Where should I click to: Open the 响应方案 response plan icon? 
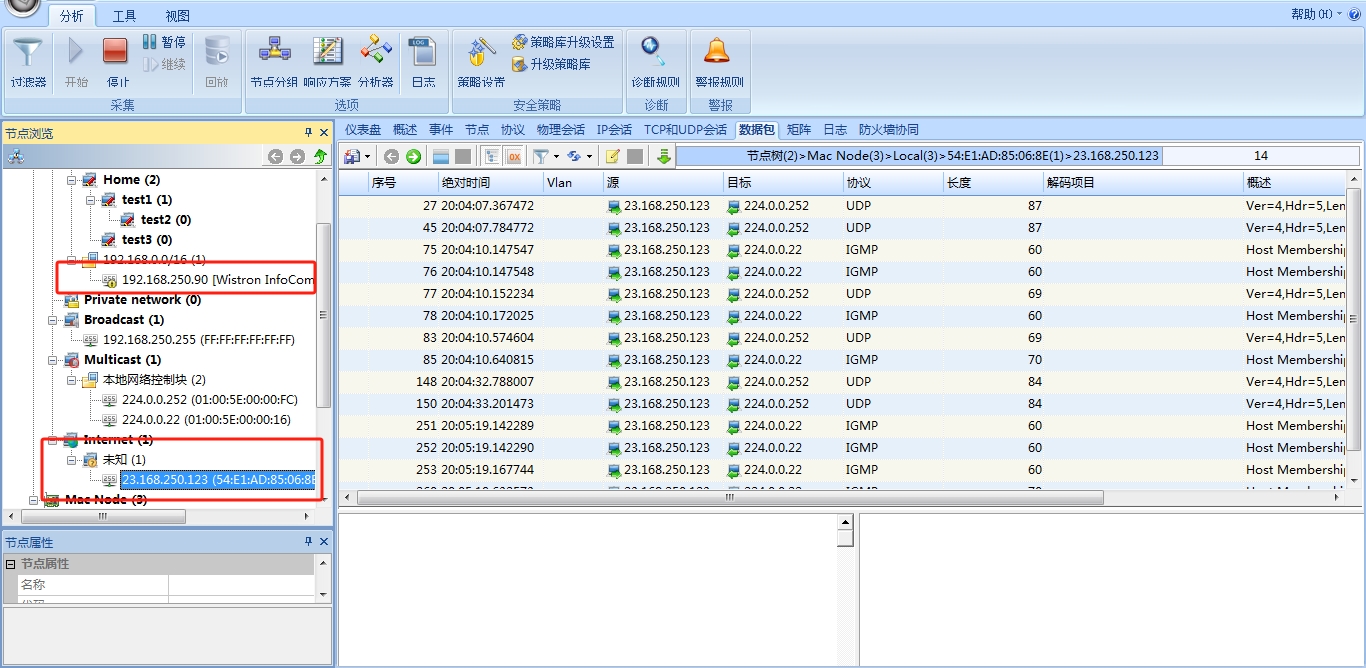[x=327, y=62]
